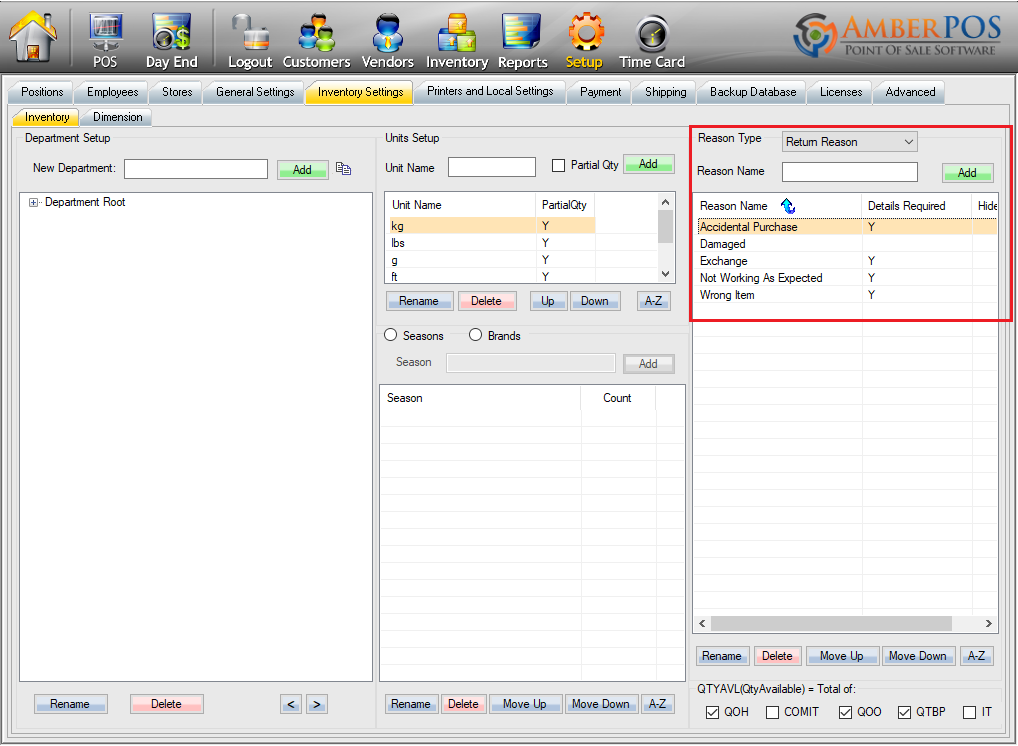Click Add next to New Department
Image resolution: width=1018 pixels, height=746 pixels.
pyautogui.click(x=303, y=169)
